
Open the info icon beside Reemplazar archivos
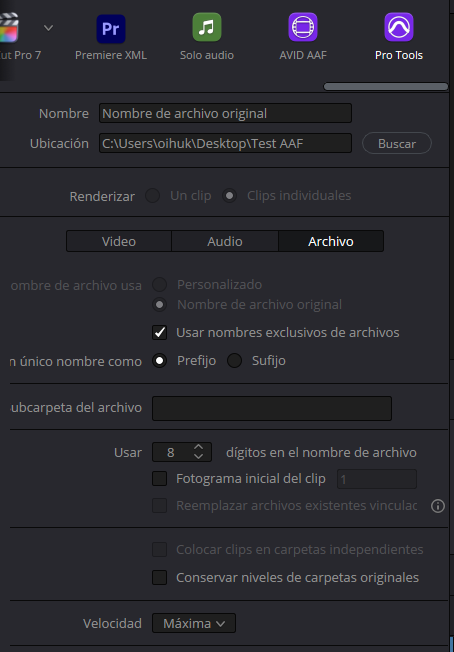438,506
